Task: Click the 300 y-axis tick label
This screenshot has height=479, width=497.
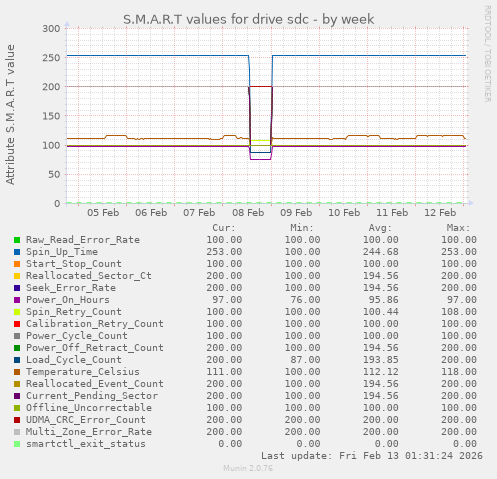Action: pos(51,29)
